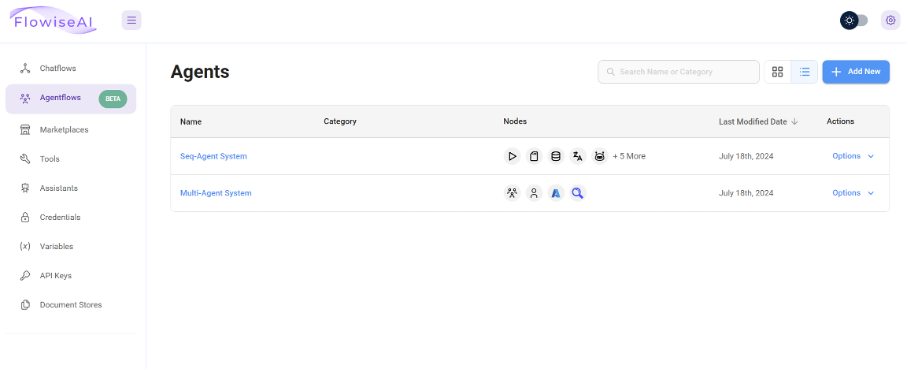Image resolution: width=908 pixels, height=370 pixels.
Task: Click the search magnifier icon
Action: point(610,72)
